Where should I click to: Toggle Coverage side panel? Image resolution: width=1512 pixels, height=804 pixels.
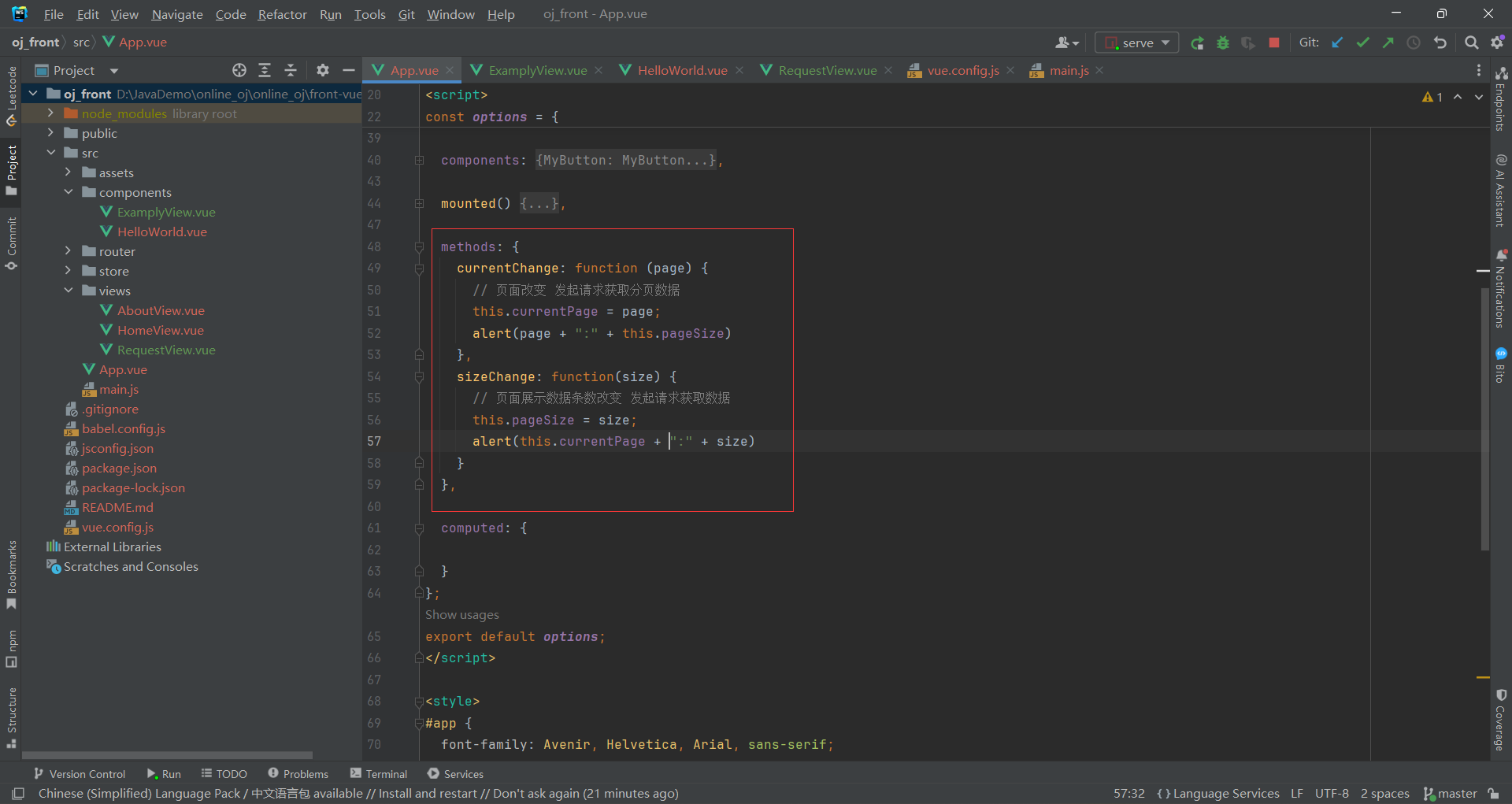(1501, 720)
